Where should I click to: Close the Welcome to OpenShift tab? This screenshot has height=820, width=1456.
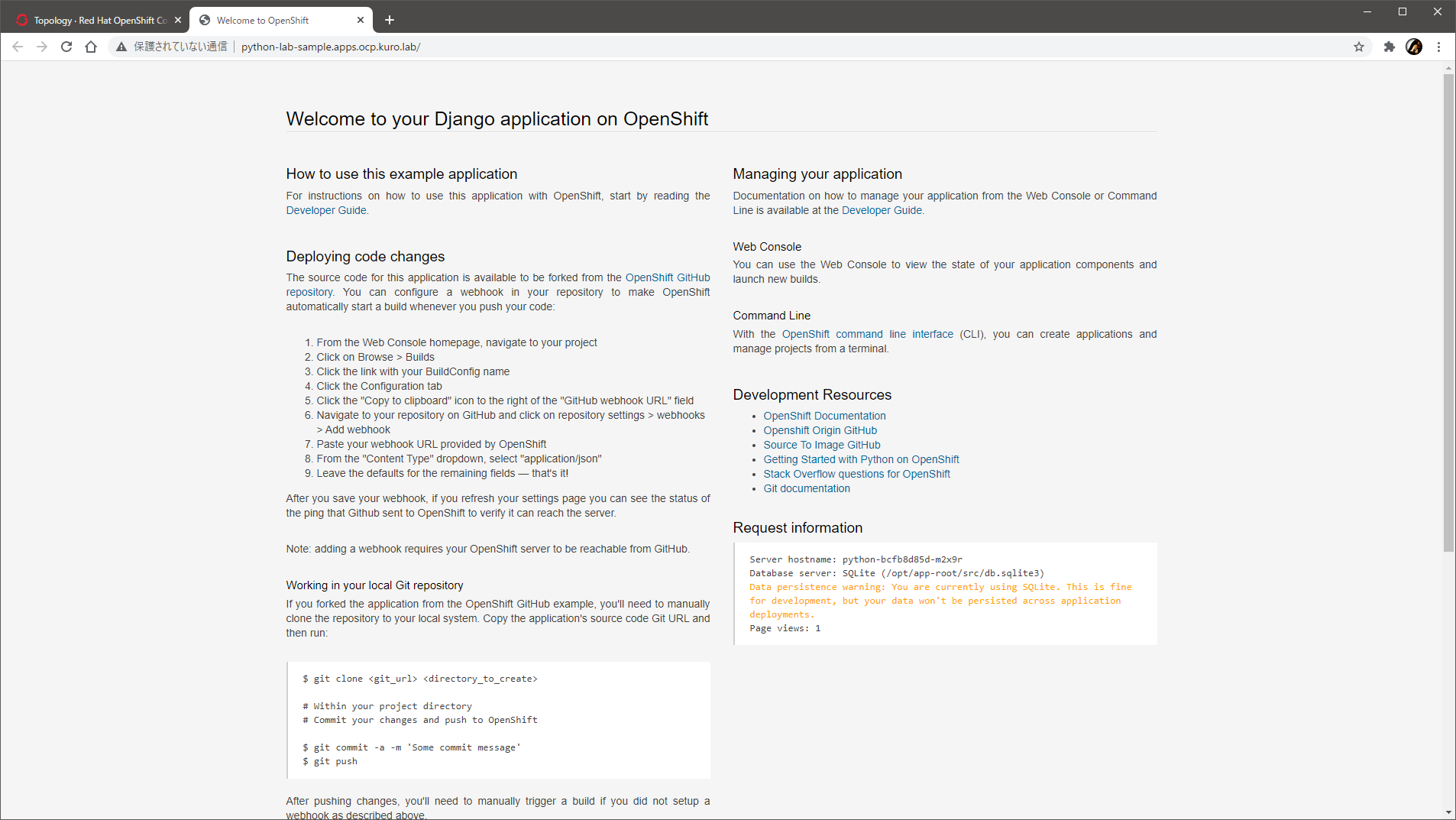tap(361, 20)
